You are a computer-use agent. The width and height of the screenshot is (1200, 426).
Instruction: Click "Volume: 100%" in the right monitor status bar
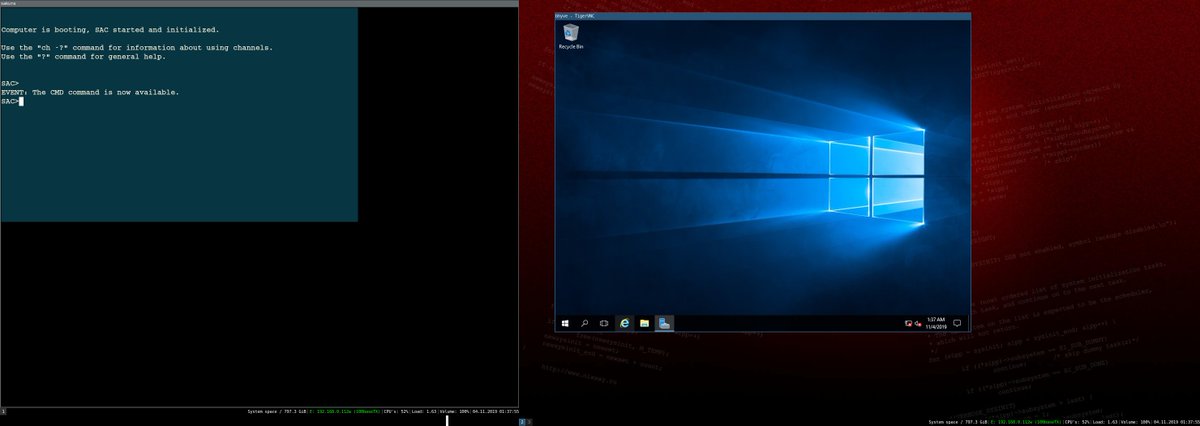point(1134,422)
